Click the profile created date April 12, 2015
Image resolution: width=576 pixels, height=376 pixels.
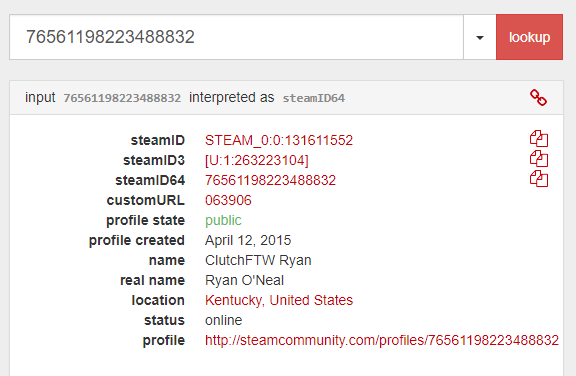[x=248, y=241]
